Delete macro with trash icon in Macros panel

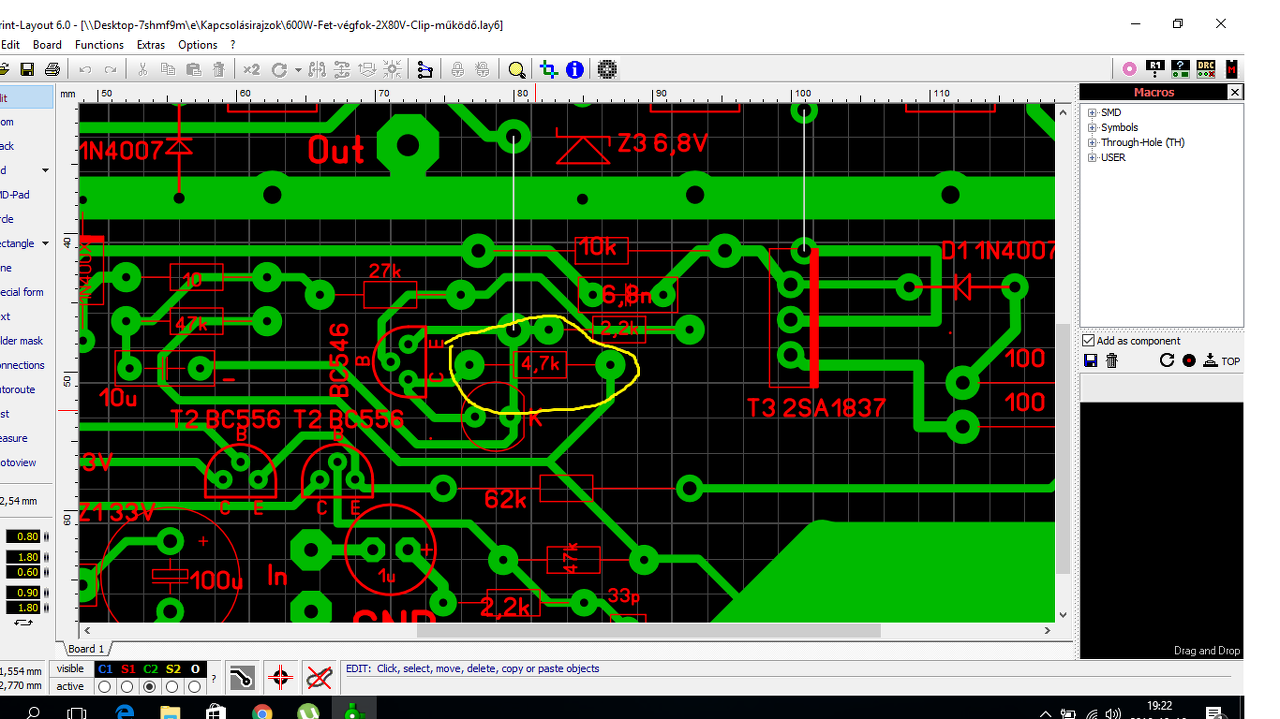[x=1111, y=360]
